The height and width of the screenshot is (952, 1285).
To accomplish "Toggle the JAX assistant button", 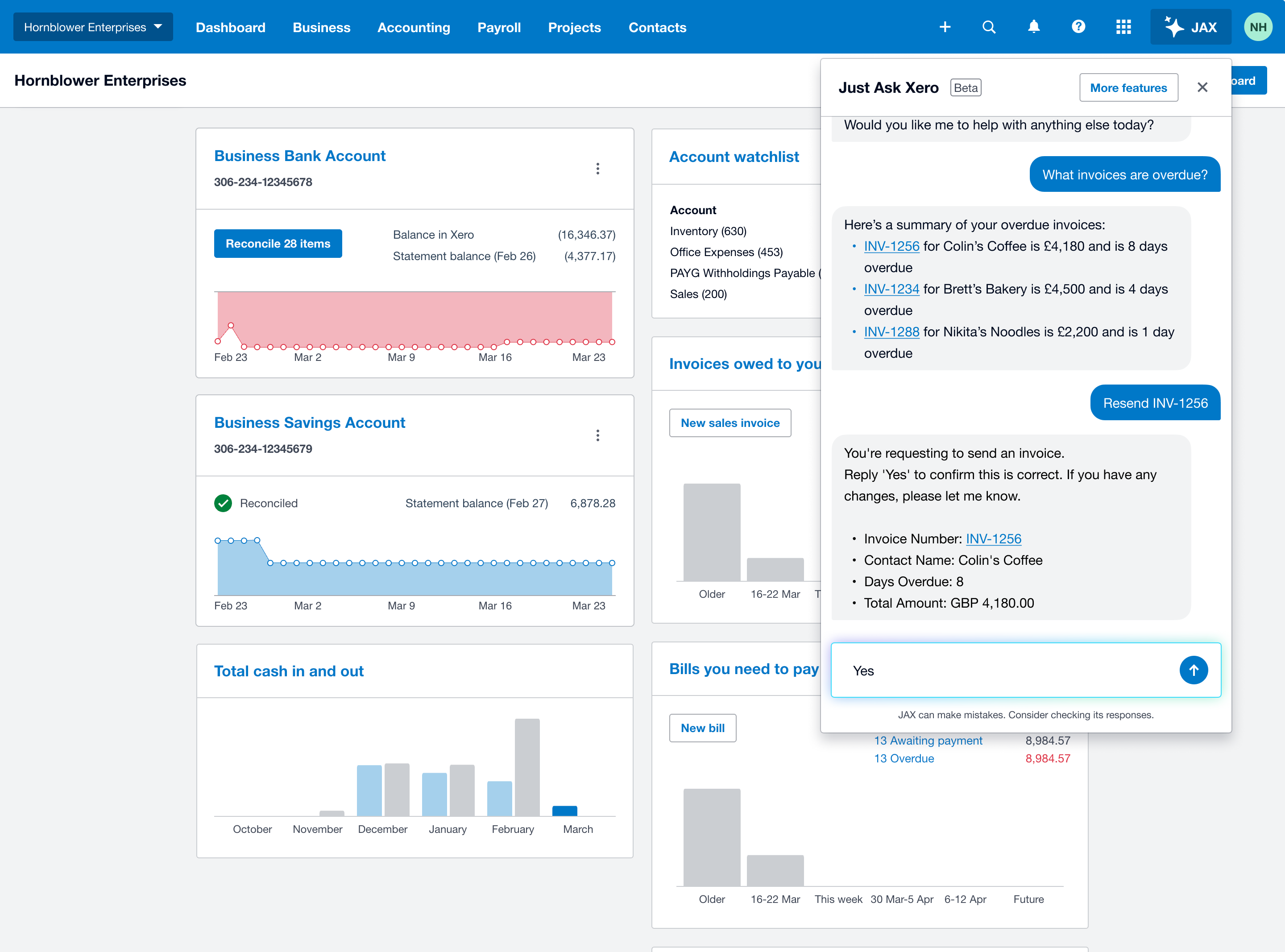I will click(1190, 27).
